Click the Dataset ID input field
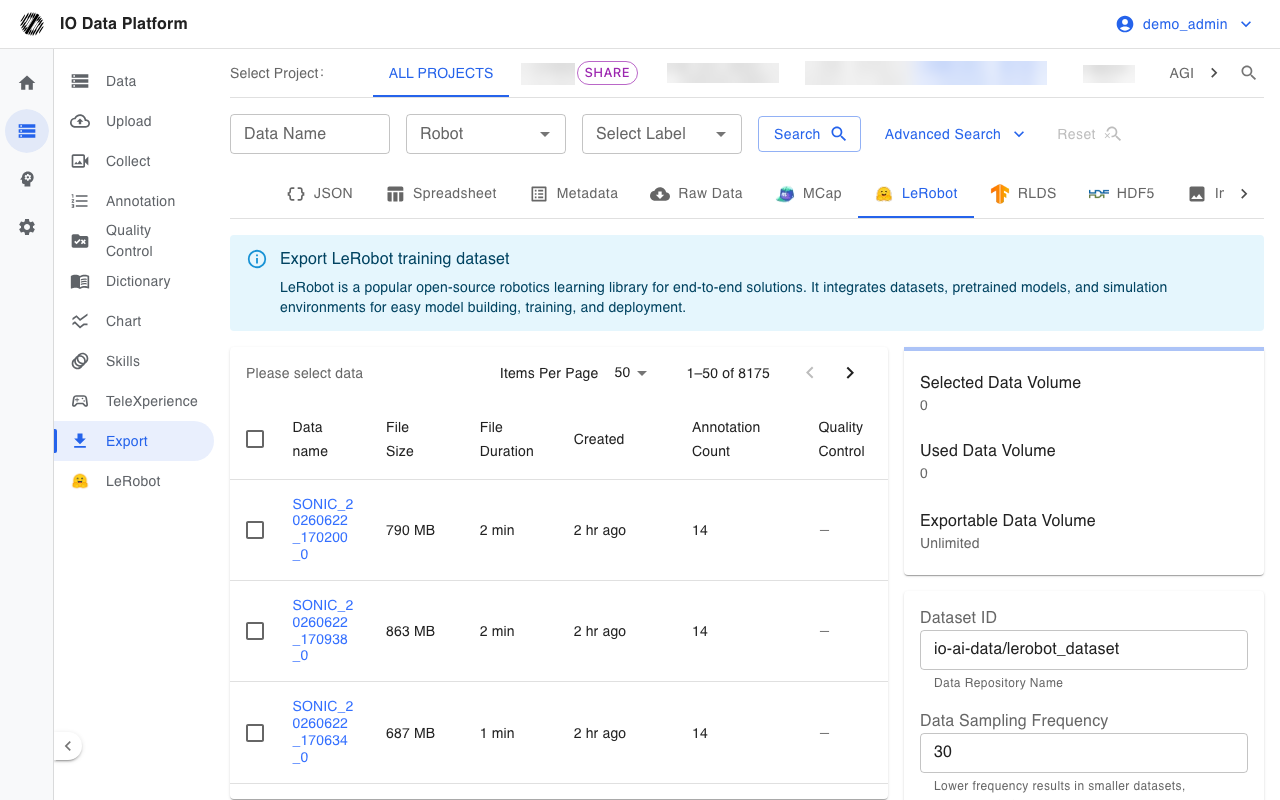1280x800 pixels. coord(1084,649)
